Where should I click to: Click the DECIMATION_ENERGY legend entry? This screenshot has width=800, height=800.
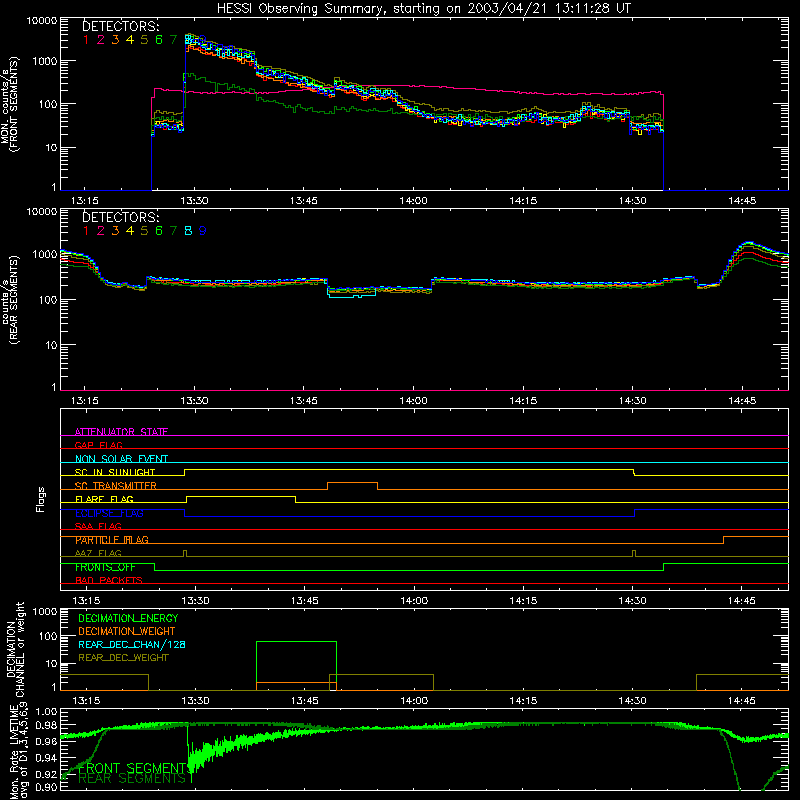(x=128, y=618)
